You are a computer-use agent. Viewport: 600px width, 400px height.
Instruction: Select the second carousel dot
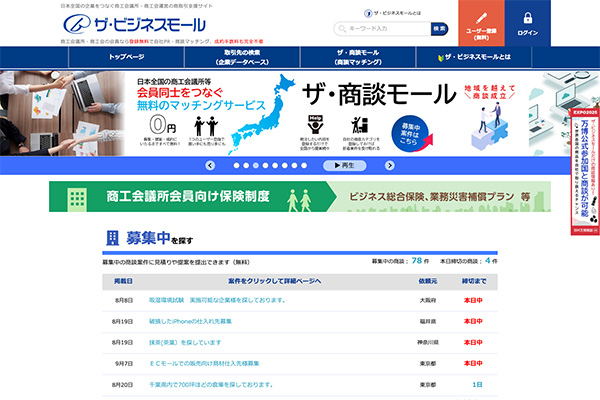point(246,165)
